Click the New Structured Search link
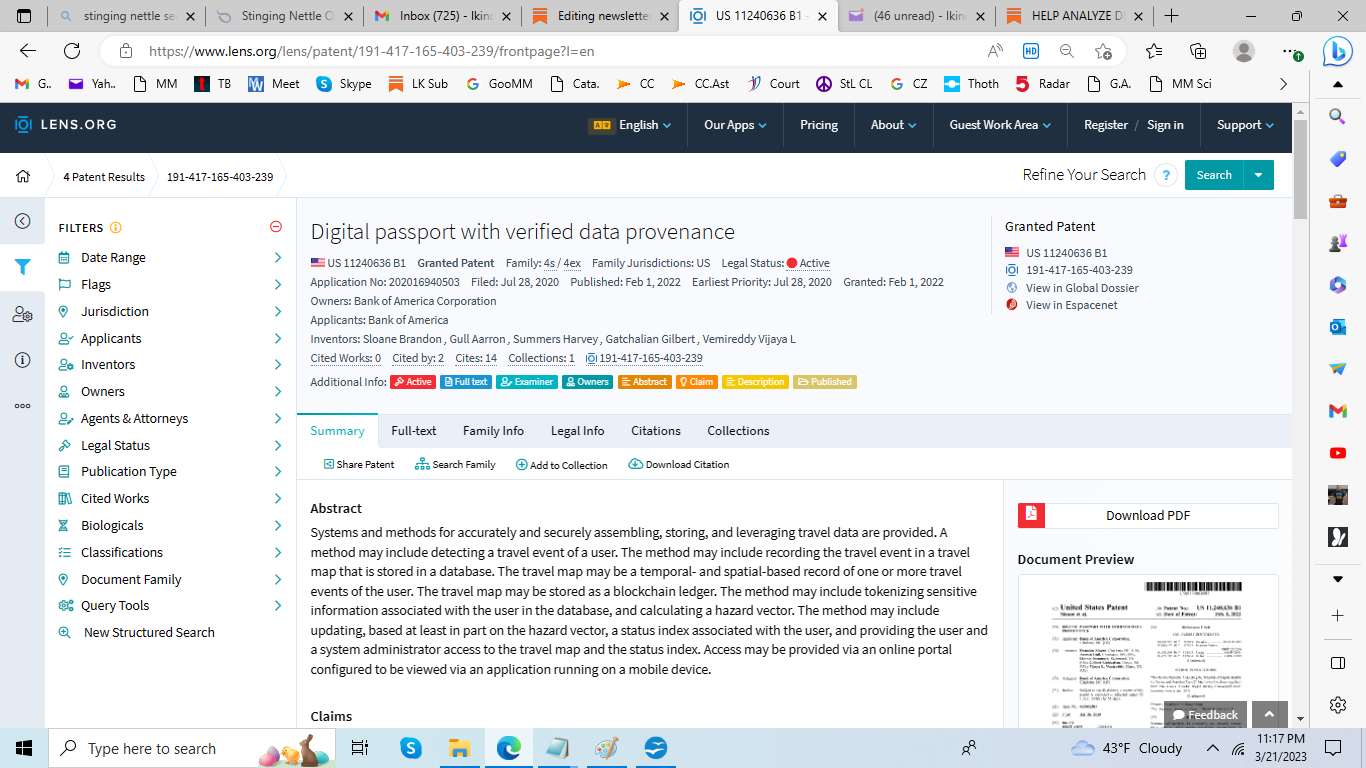This screenshot has height=768, width=1366. click(149, 633)
